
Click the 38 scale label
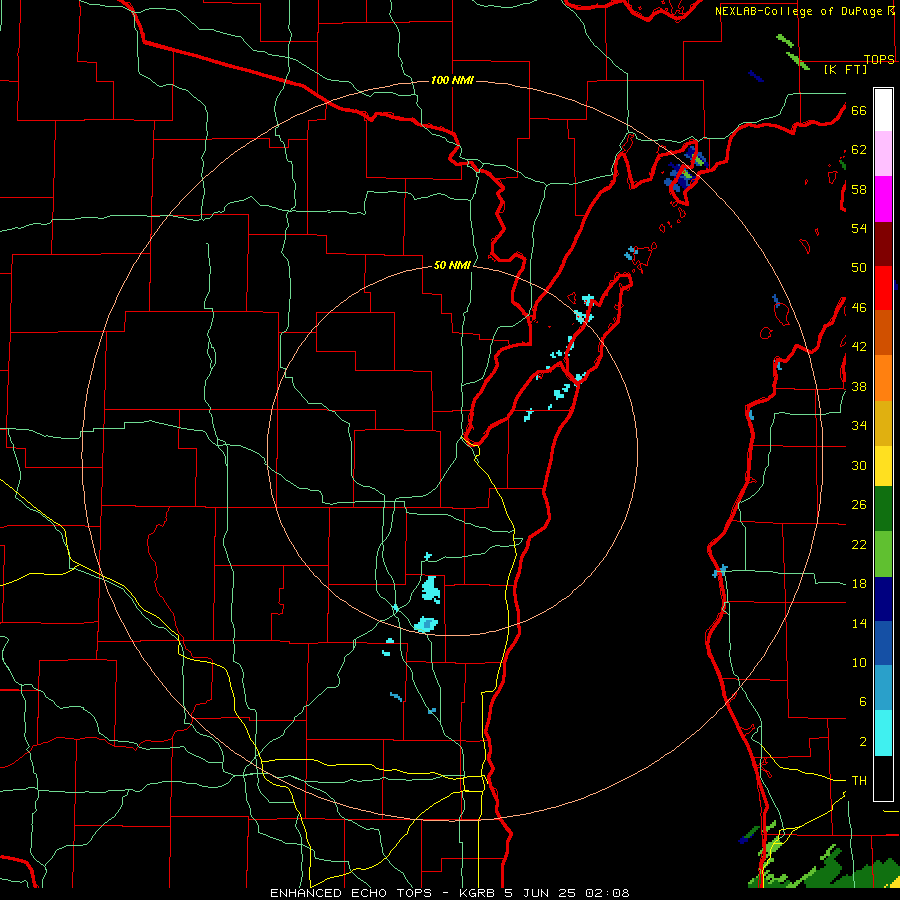coord(859,386)
